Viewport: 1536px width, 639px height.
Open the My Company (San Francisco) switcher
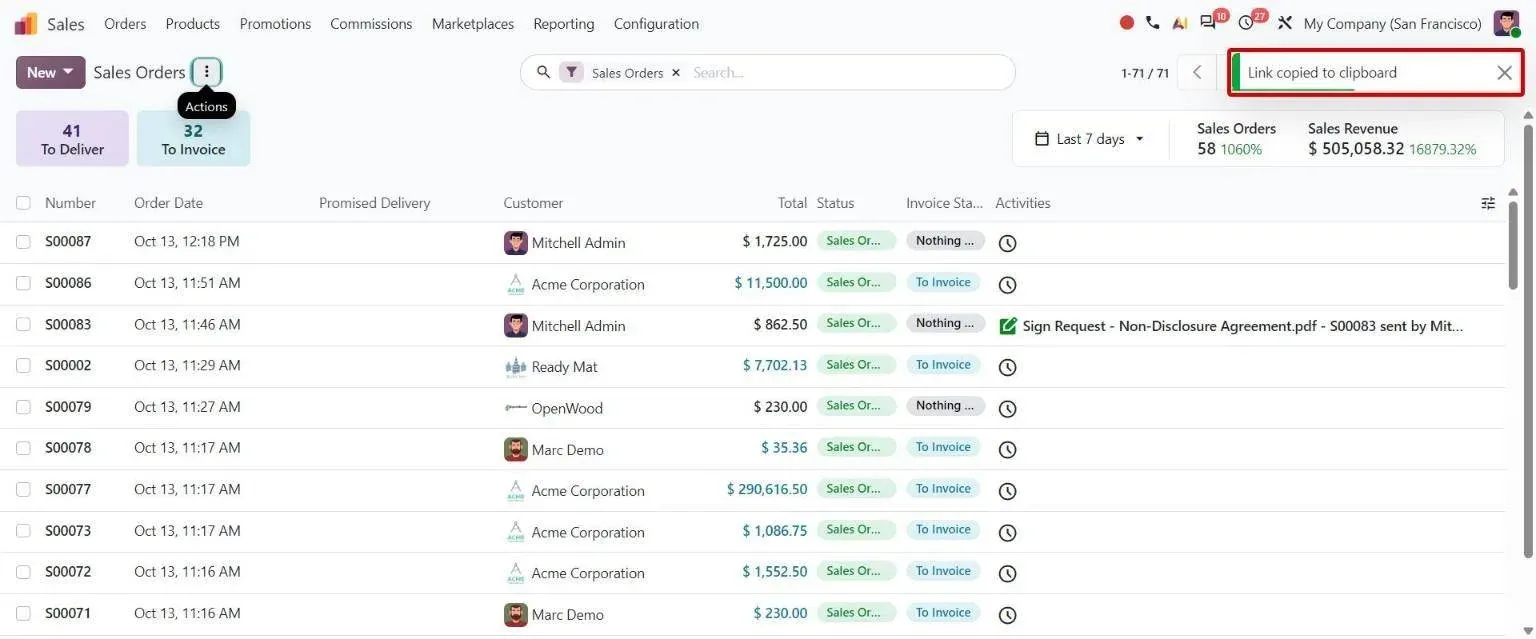click(x=1392, y=23)
